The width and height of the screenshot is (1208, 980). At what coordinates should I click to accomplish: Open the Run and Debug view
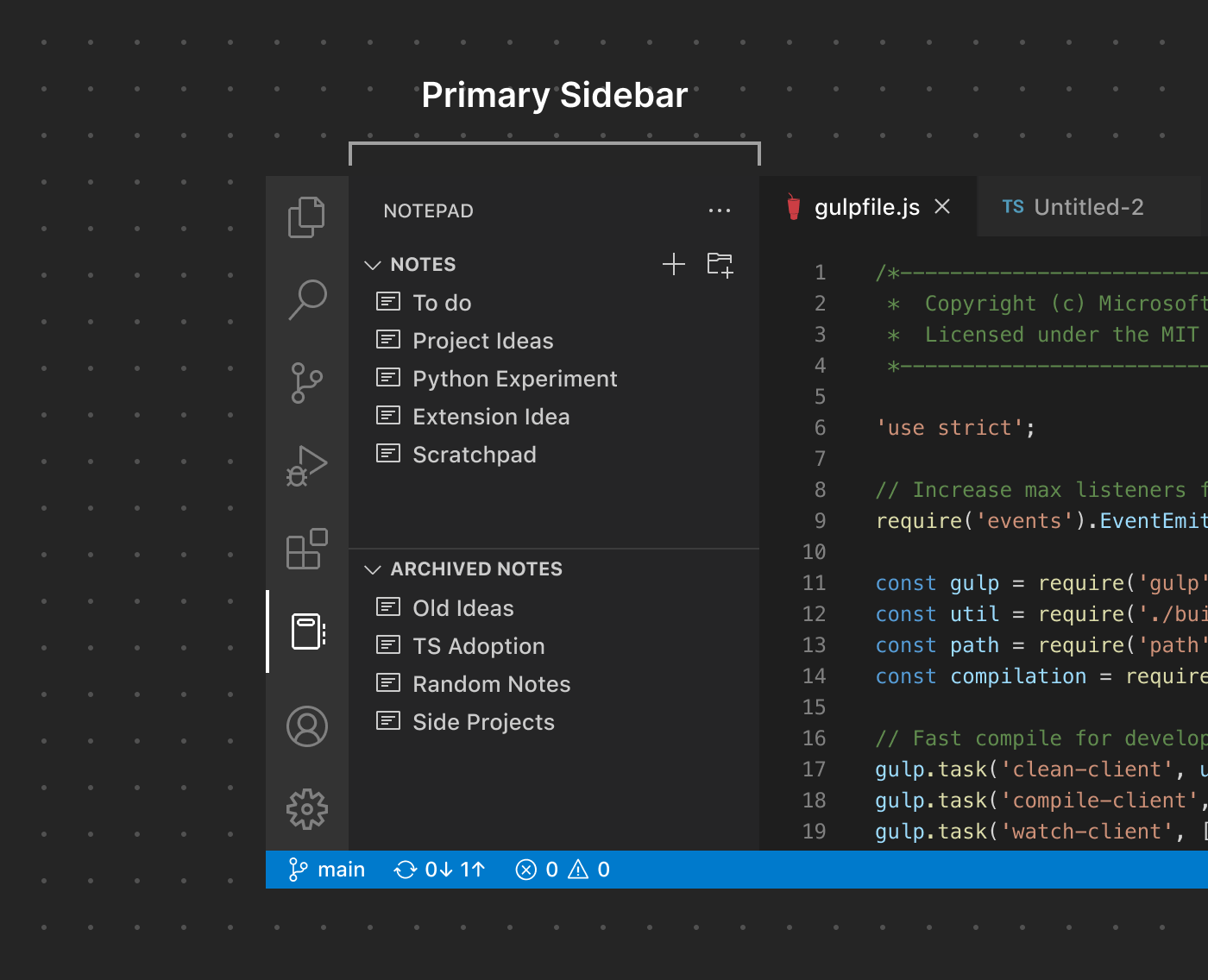click(x=307, y=465)
